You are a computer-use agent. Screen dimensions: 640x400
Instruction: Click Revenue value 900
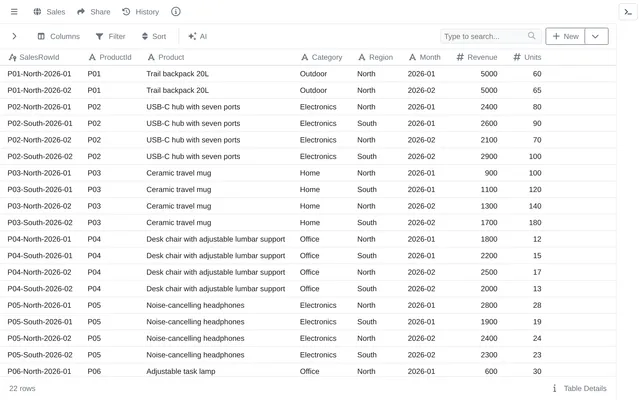coord(491,173)
